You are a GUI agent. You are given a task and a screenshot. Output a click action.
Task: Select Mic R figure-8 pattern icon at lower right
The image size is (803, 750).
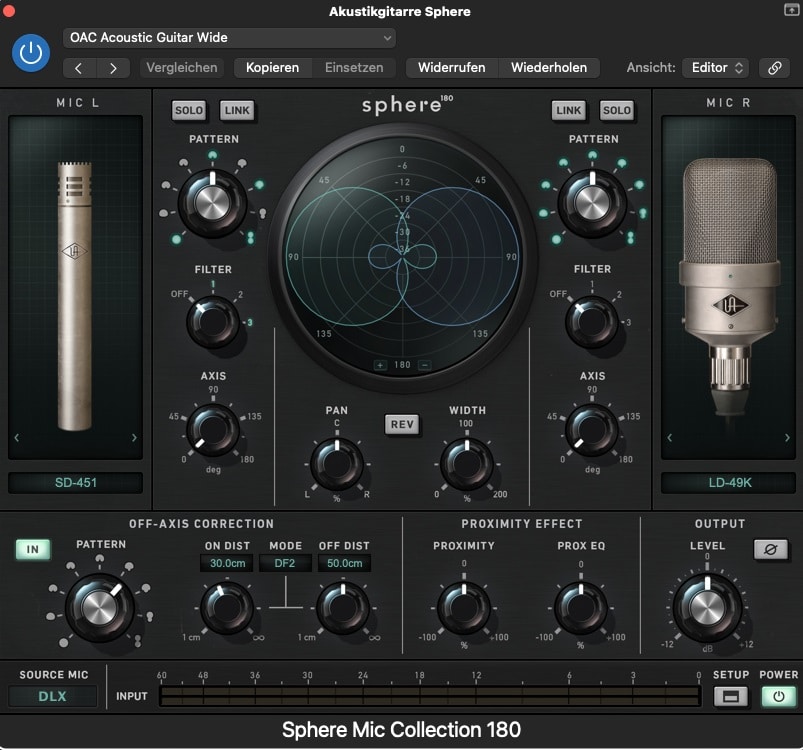[x=630, y=238]
